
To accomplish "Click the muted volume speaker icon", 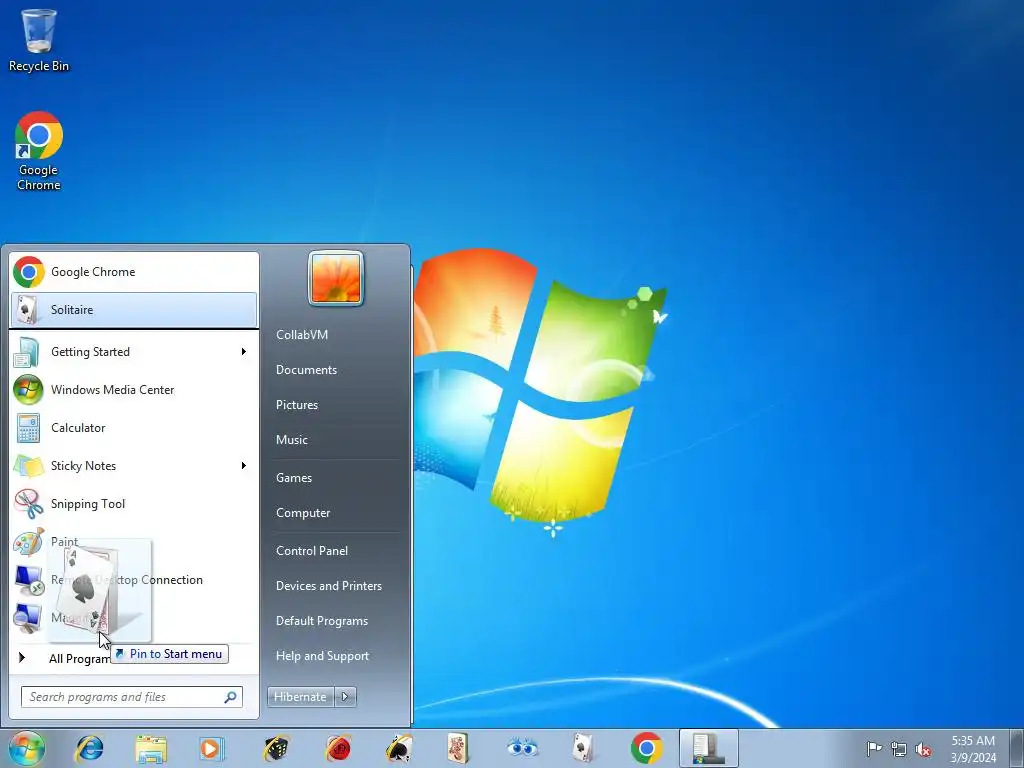I will point(923,749).
